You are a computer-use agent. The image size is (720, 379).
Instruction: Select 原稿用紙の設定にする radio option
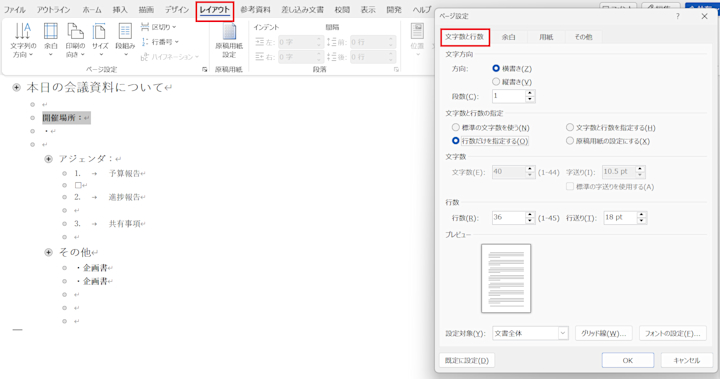click(570, 141)
